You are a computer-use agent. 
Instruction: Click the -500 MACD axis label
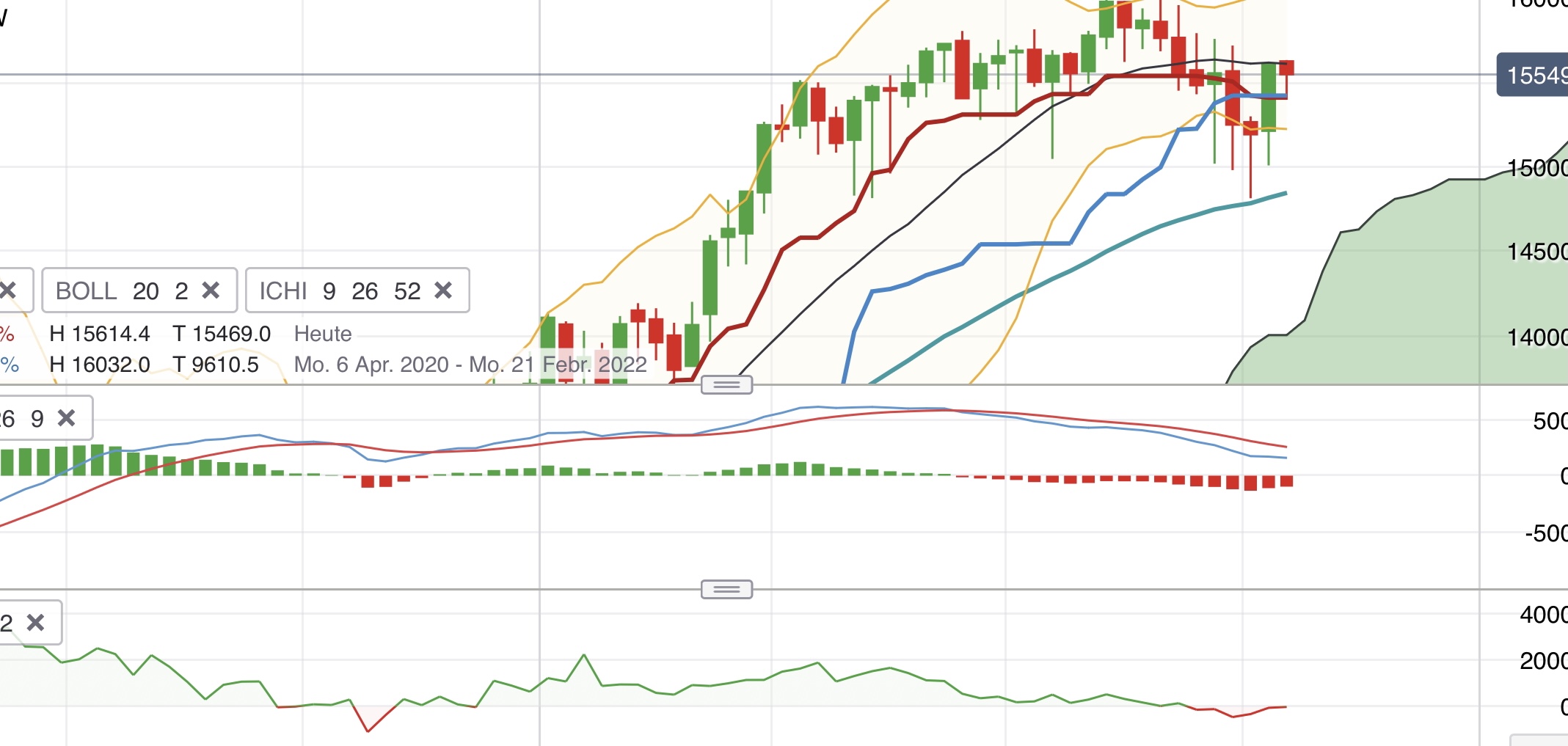click(x=1546, y=533)
